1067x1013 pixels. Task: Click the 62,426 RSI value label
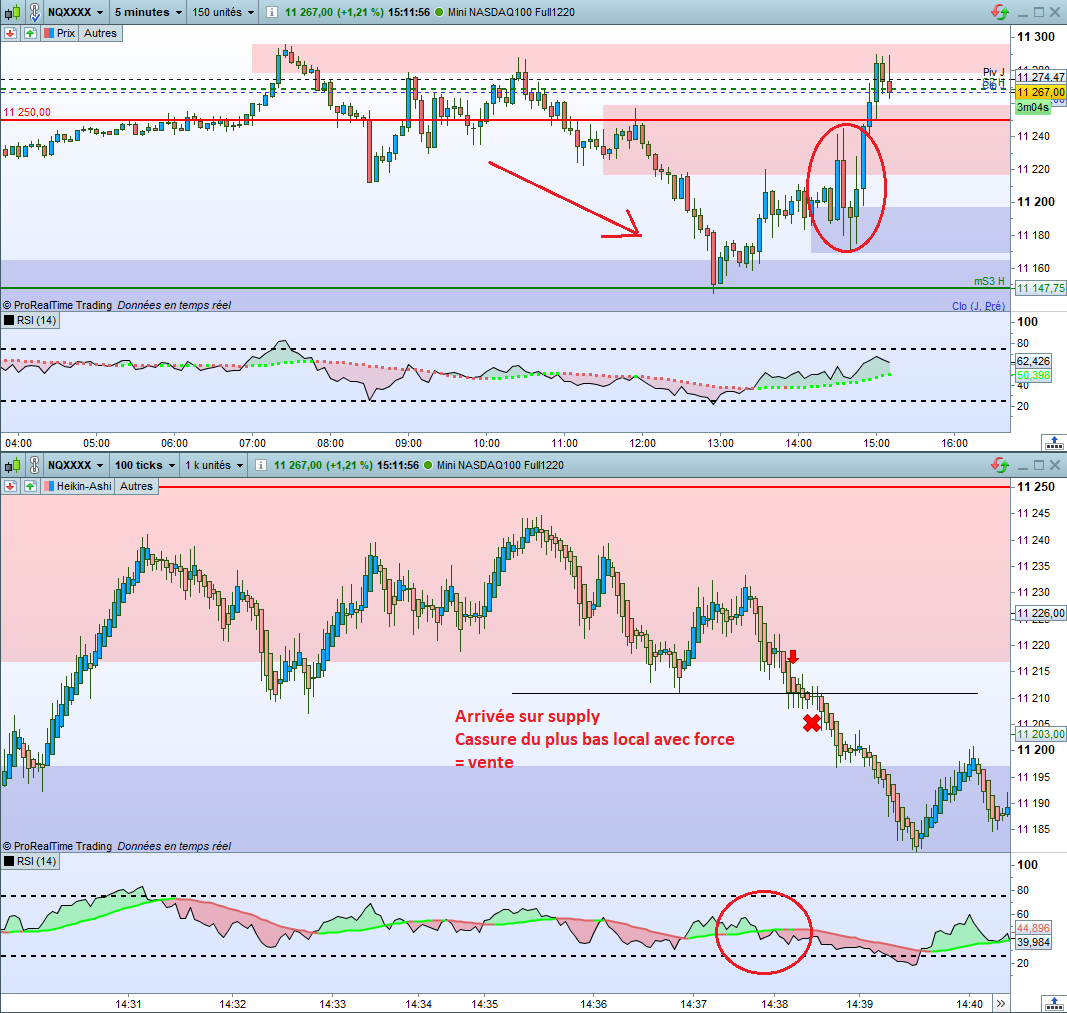tap(1033, 361)
